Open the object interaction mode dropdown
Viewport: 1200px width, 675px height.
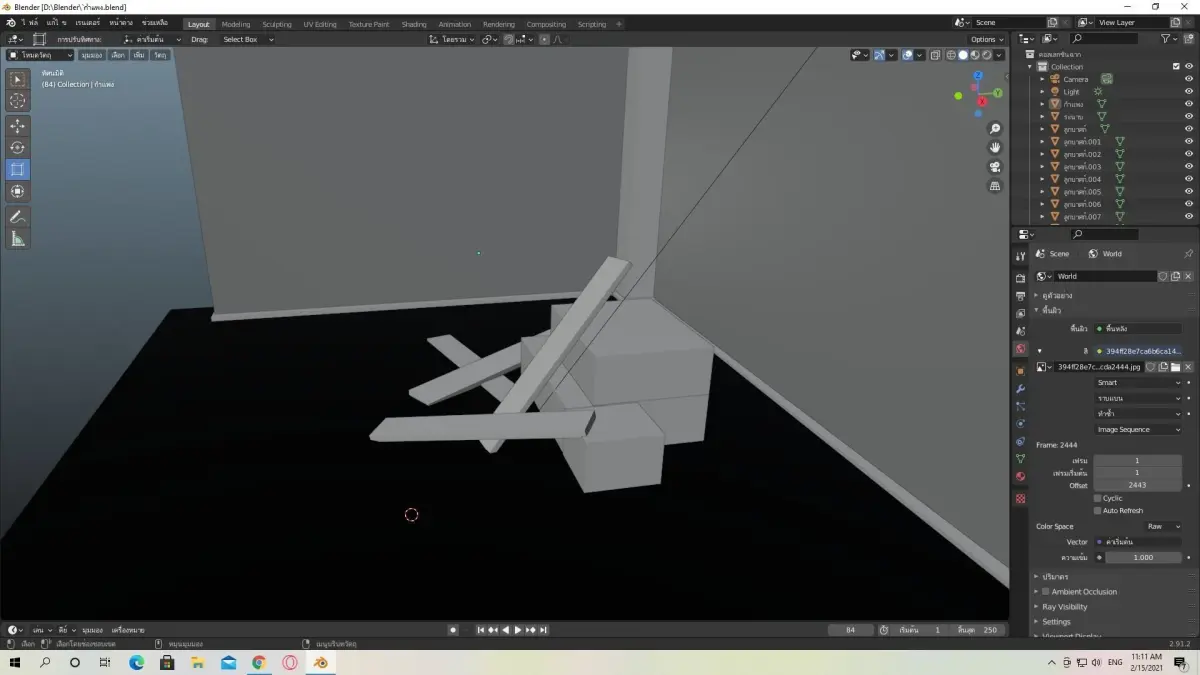[41, 55]
